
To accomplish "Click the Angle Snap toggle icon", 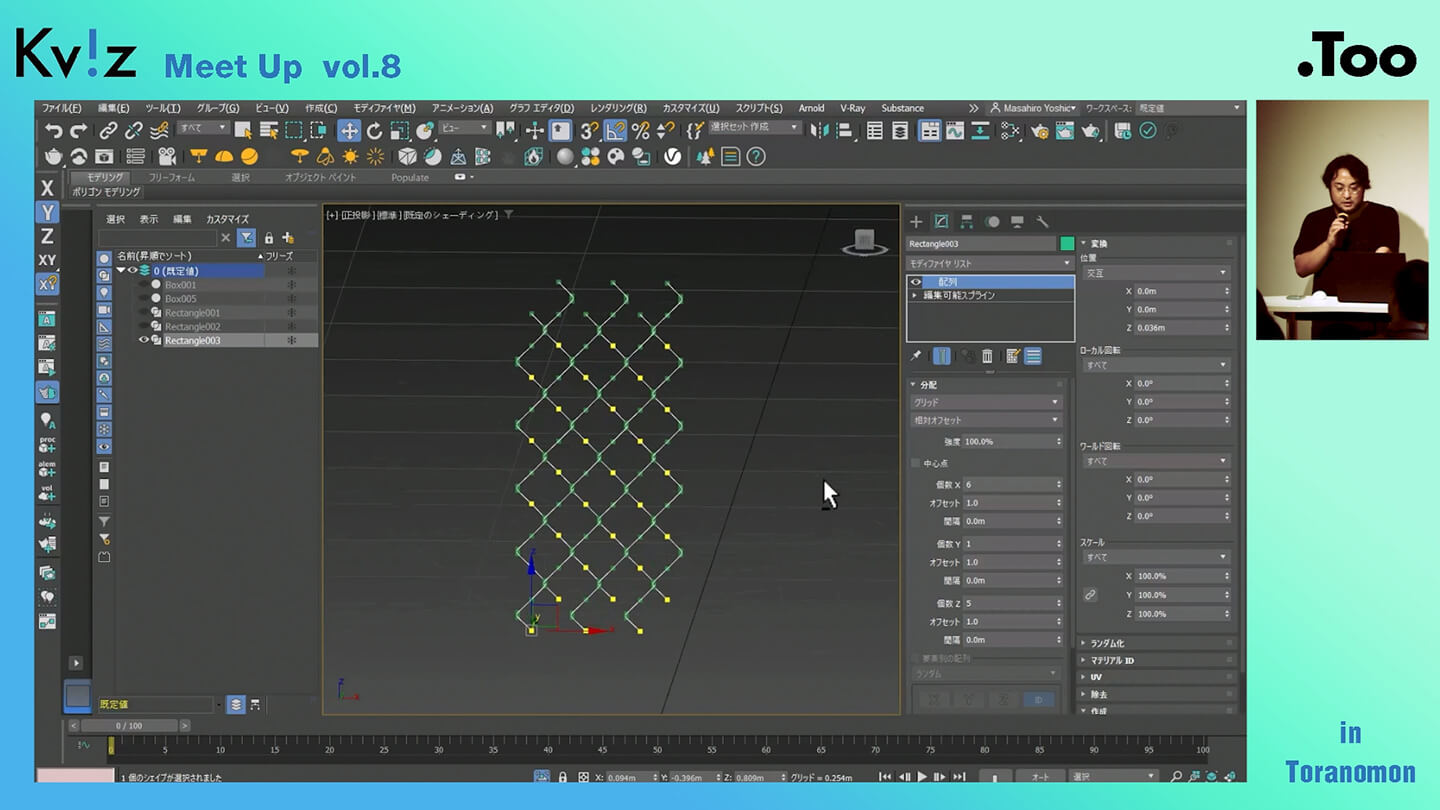I will point(615,131).
